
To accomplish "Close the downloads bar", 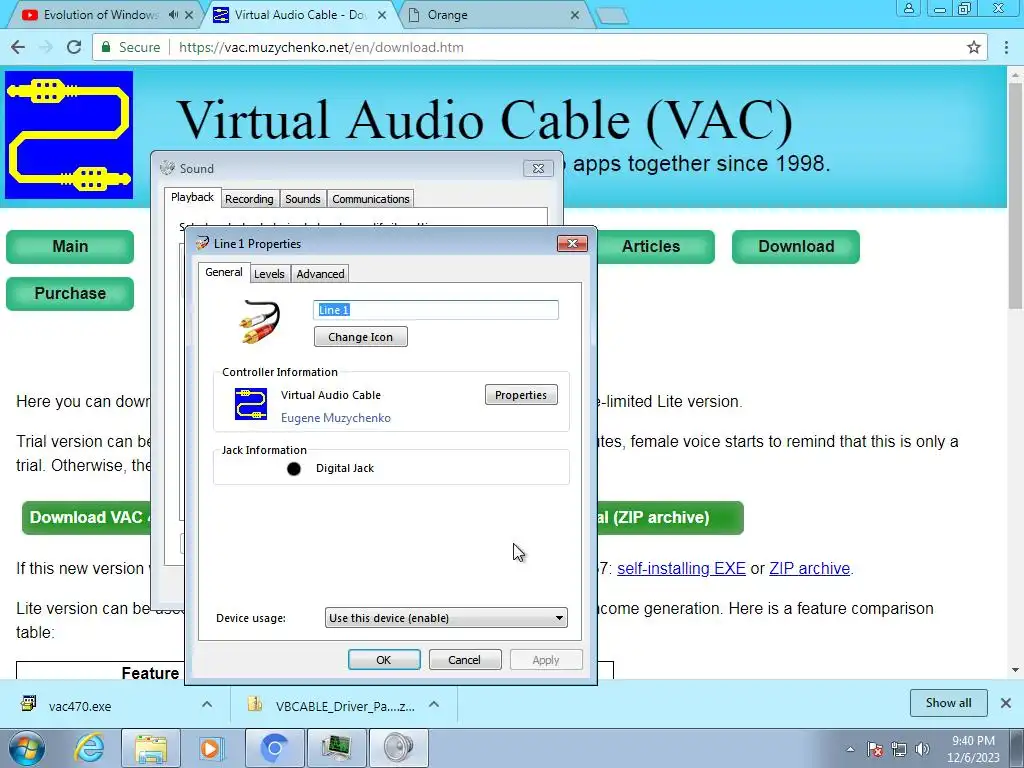I will (x=1006, y=703).
